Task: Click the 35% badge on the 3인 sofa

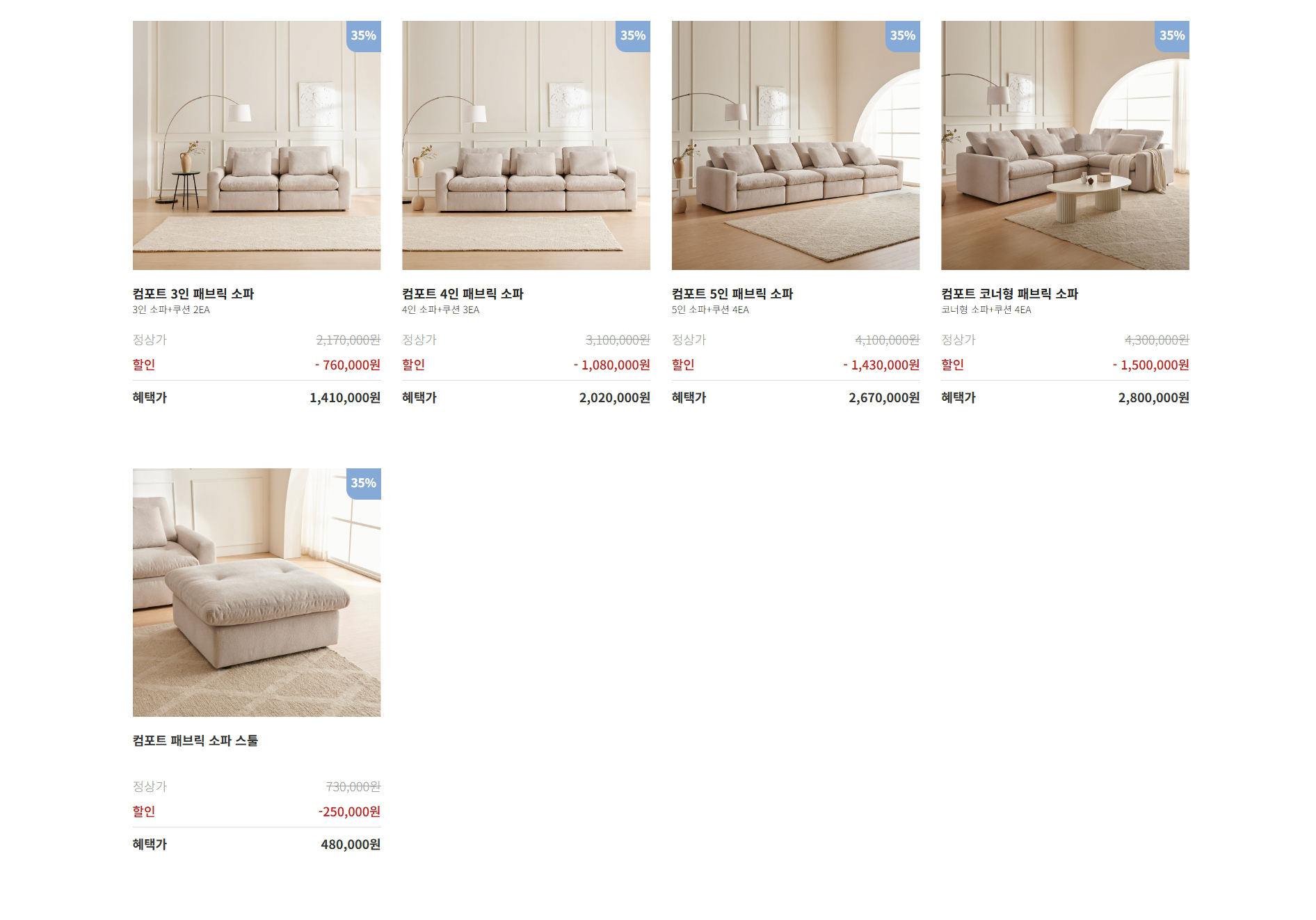Action: click(x=364, y=36)
